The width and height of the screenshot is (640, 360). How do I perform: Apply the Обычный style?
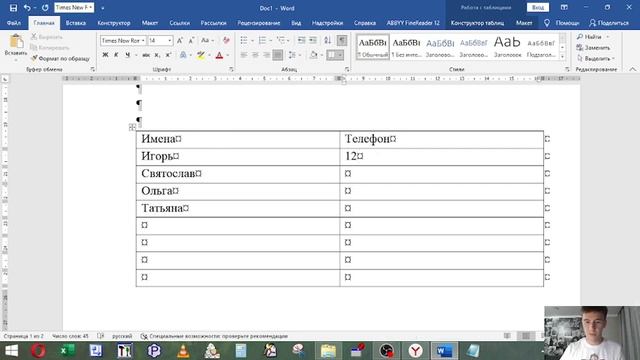coord(373,47)
